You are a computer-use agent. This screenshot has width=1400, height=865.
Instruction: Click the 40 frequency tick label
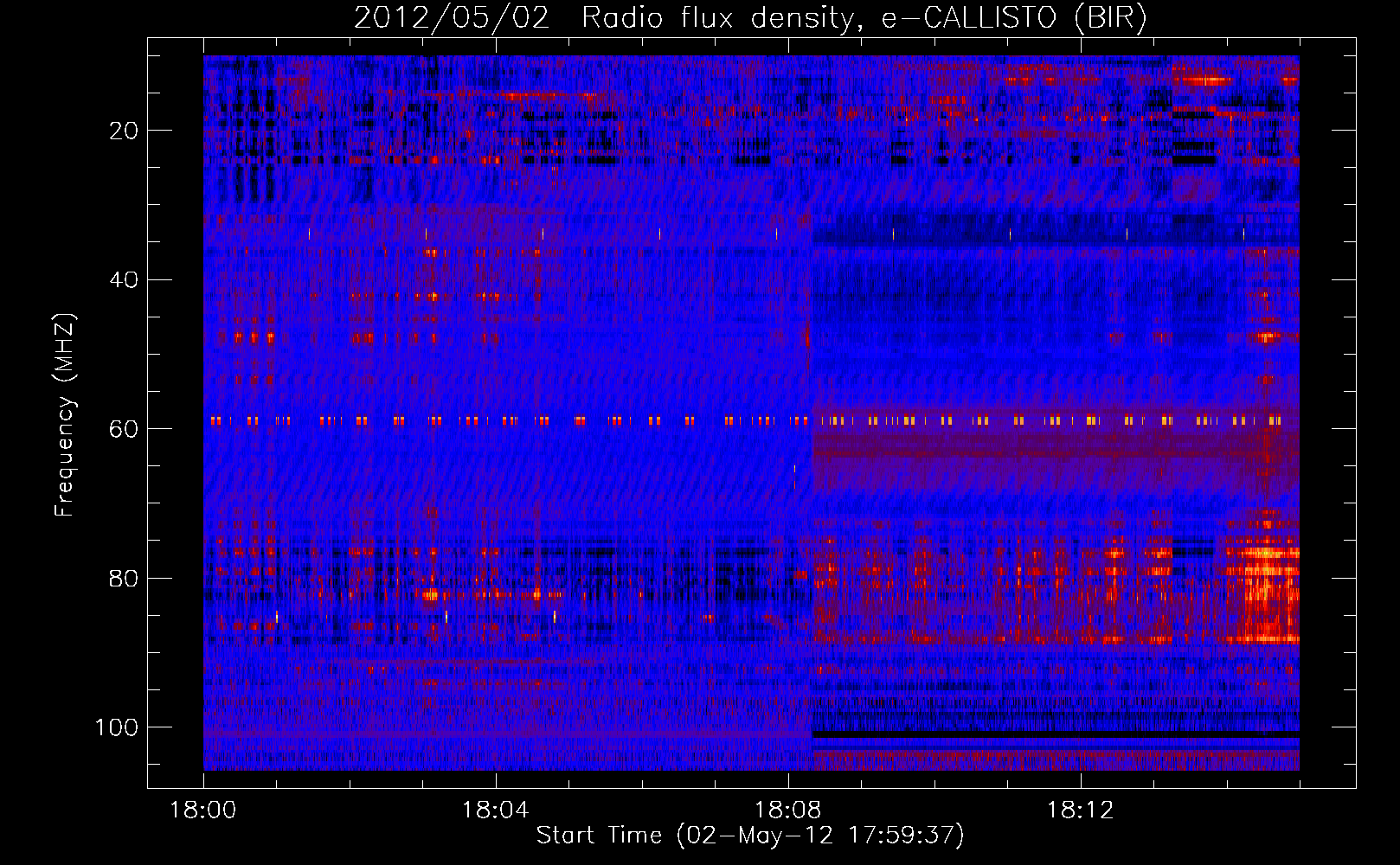(124, 280)
